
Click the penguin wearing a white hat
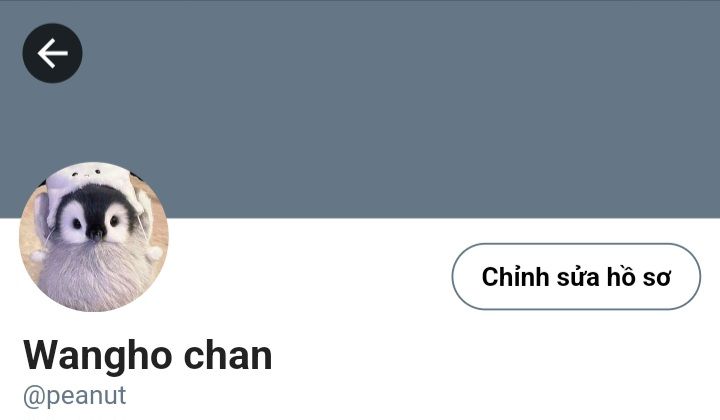(94, 237)
